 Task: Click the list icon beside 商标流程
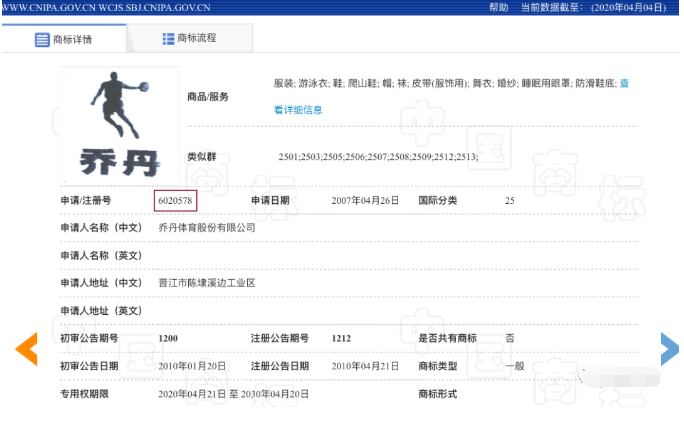pyautogui.click(x=168, y=39)
